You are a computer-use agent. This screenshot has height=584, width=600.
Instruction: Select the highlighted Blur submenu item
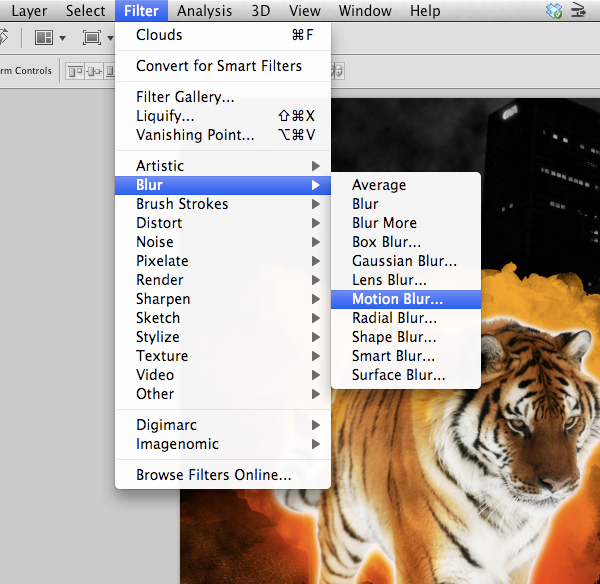[223, 185]
